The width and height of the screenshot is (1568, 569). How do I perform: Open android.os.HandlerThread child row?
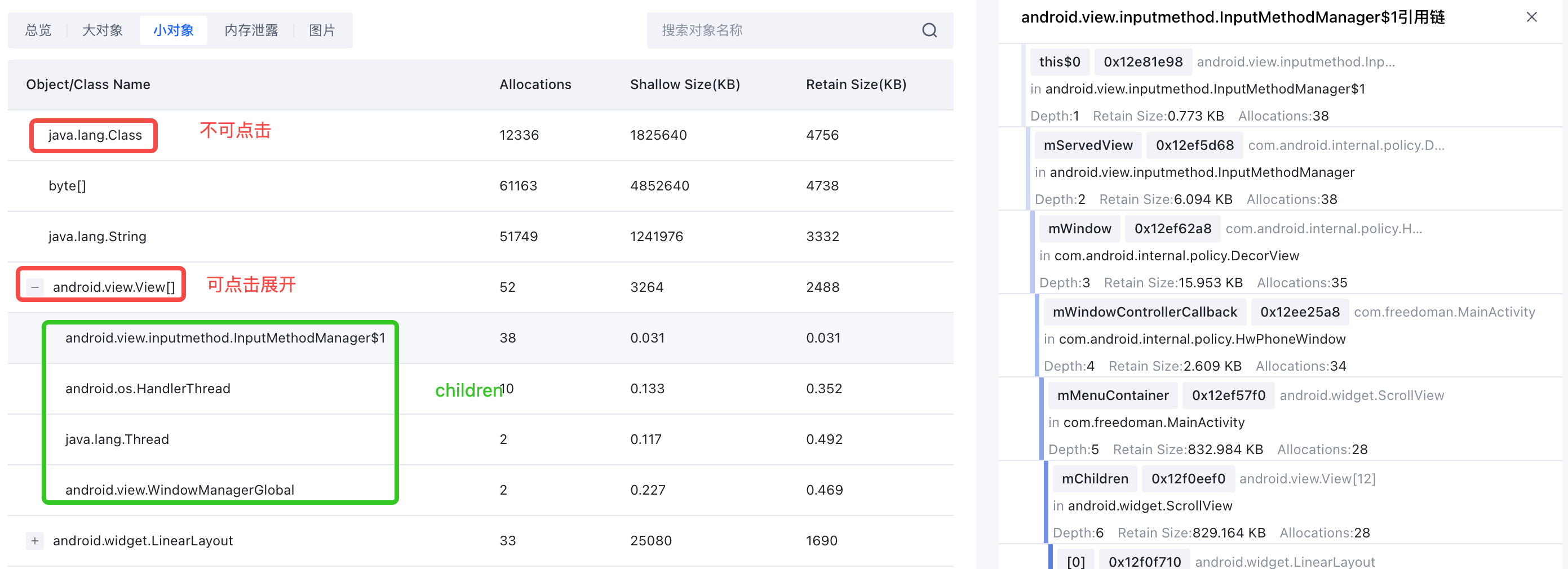[480, 388]
